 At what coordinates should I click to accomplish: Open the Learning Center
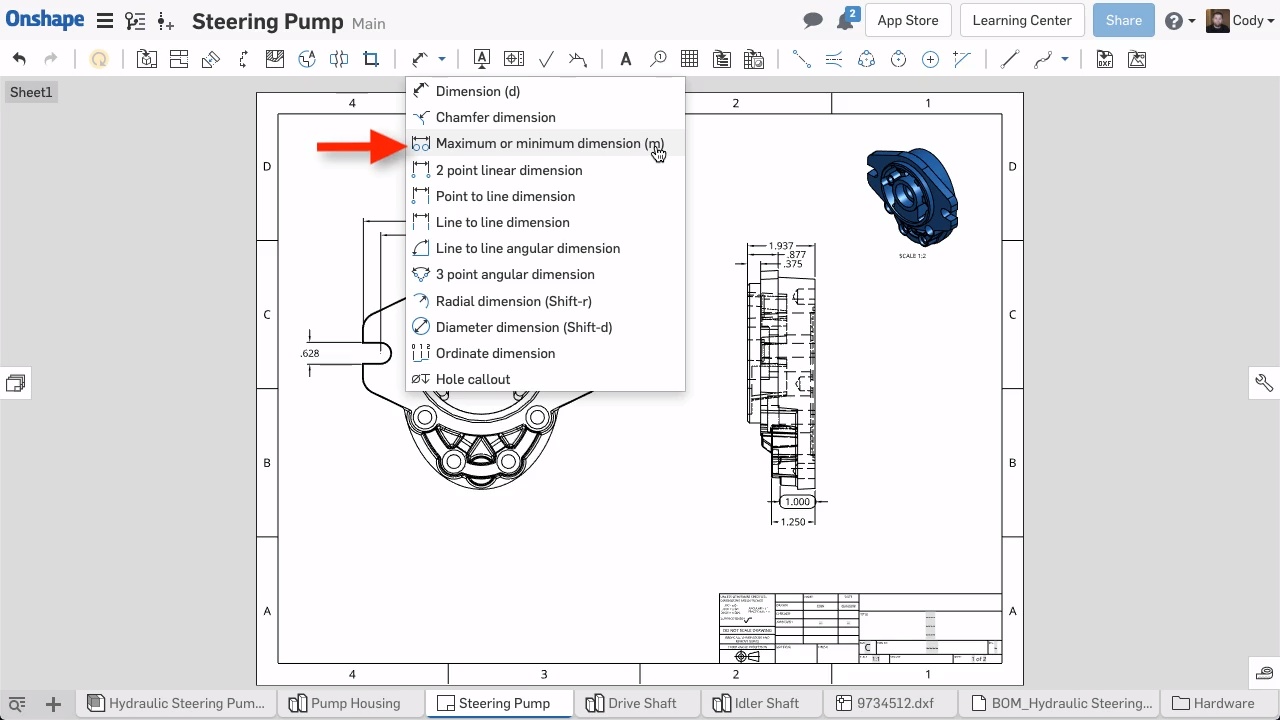[x=1021, y=21]
